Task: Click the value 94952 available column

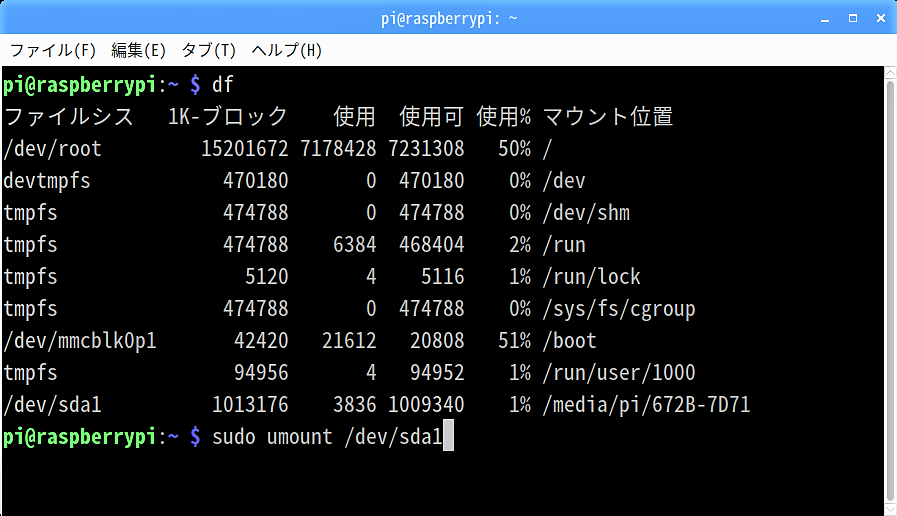Action: pos(437,373)
